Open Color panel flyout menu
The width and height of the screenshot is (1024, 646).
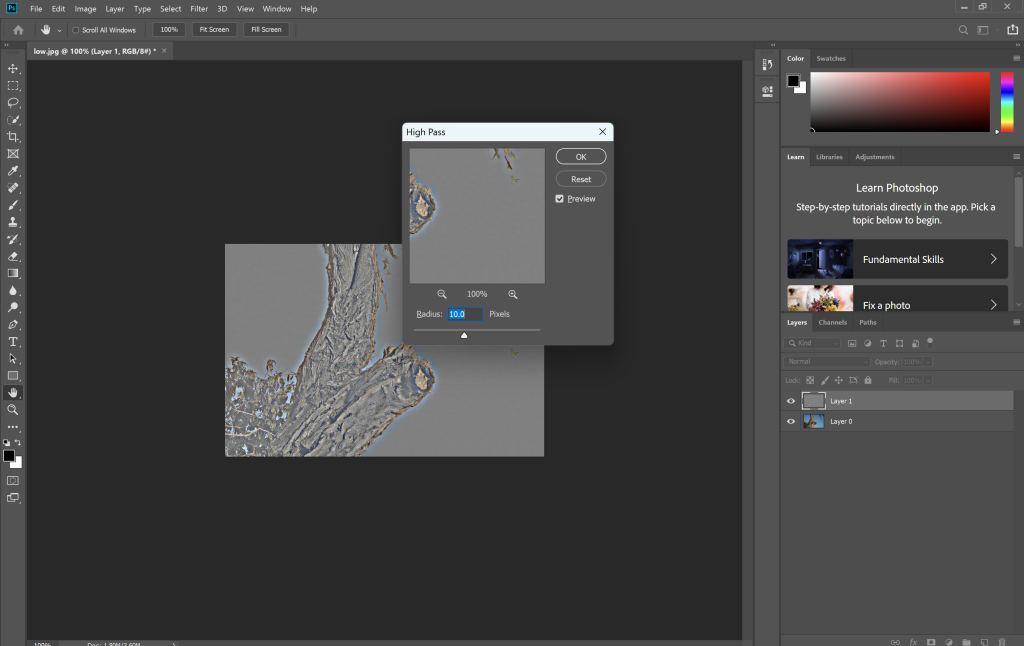(1016, 58)
